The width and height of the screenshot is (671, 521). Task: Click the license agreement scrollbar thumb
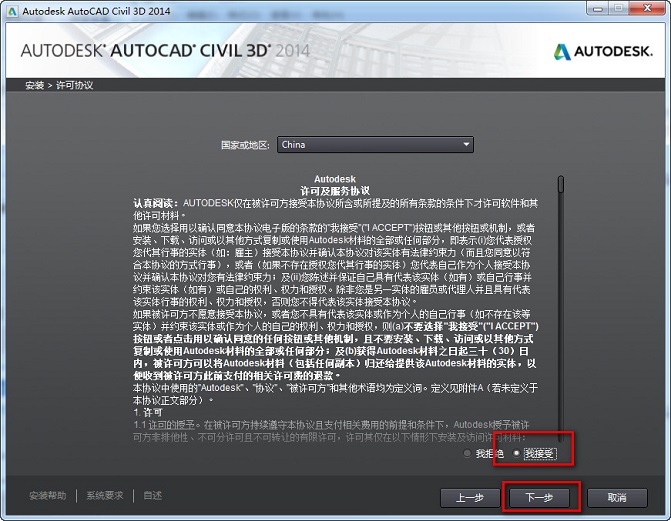[561, 184]
